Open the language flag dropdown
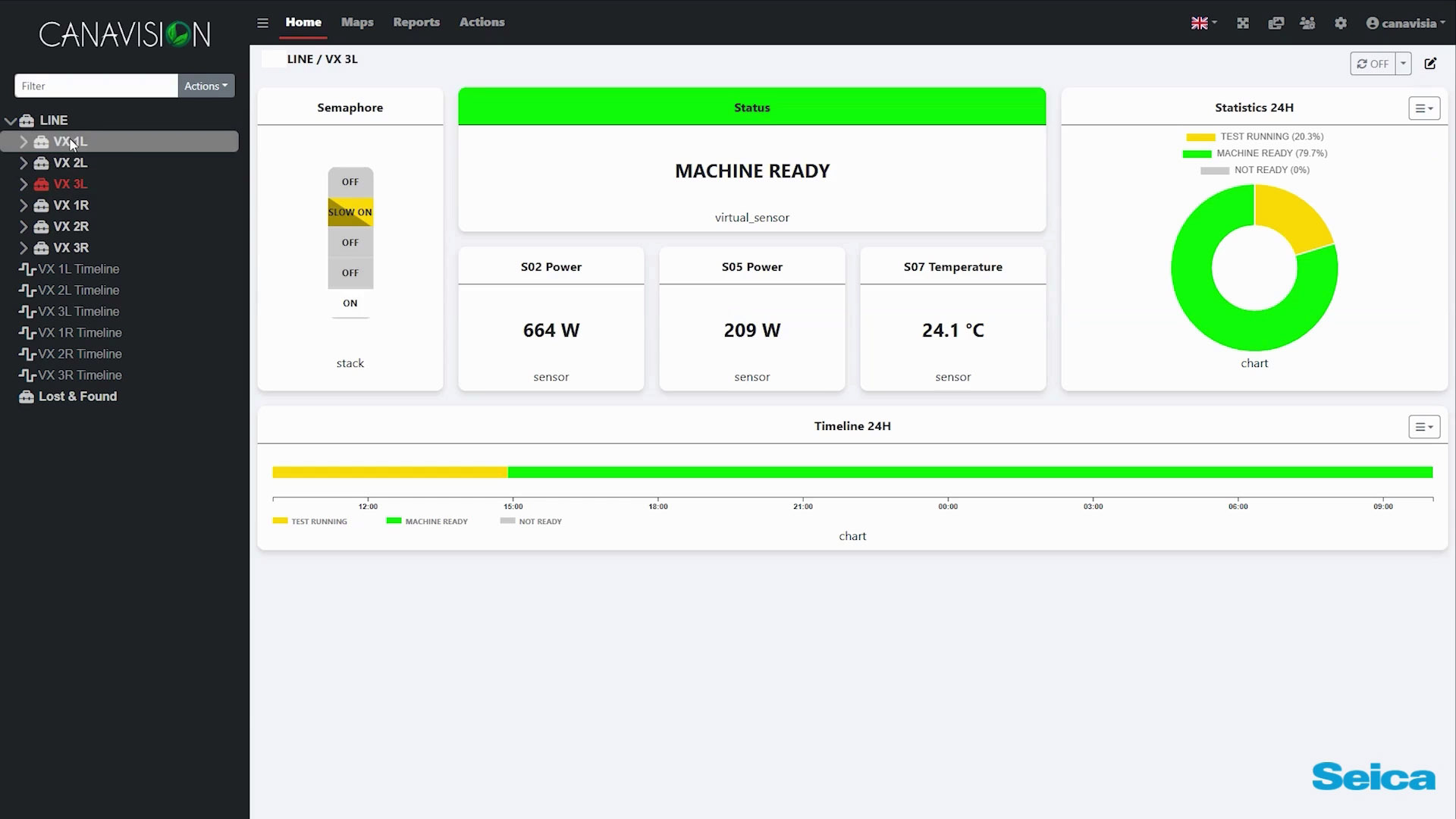The image size is (1456, 819). 1203,24
